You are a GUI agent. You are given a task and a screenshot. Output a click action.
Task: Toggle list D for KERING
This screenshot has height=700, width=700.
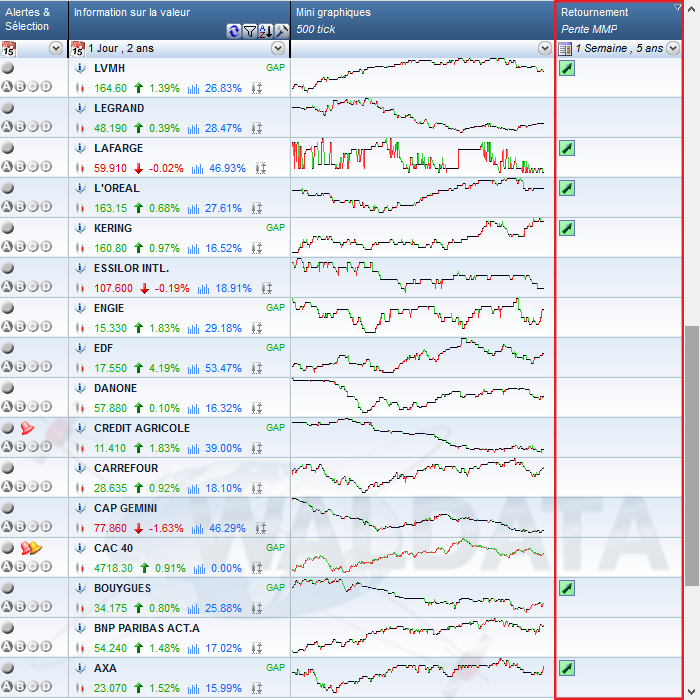(x=46, y=246)
